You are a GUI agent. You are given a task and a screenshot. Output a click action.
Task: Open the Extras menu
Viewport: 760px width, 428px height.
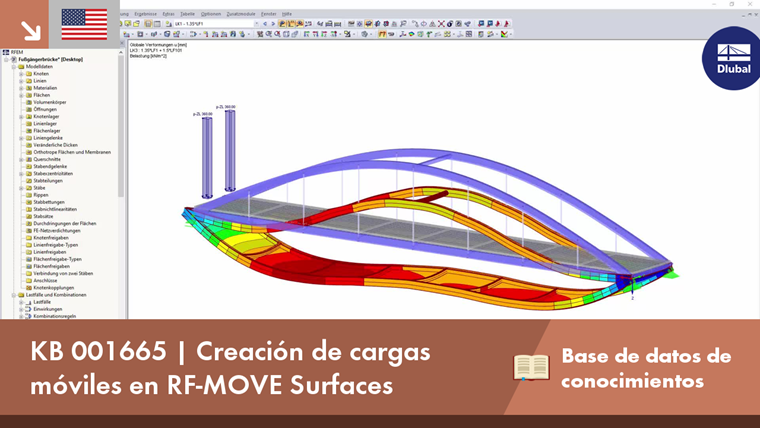point(168,14)
